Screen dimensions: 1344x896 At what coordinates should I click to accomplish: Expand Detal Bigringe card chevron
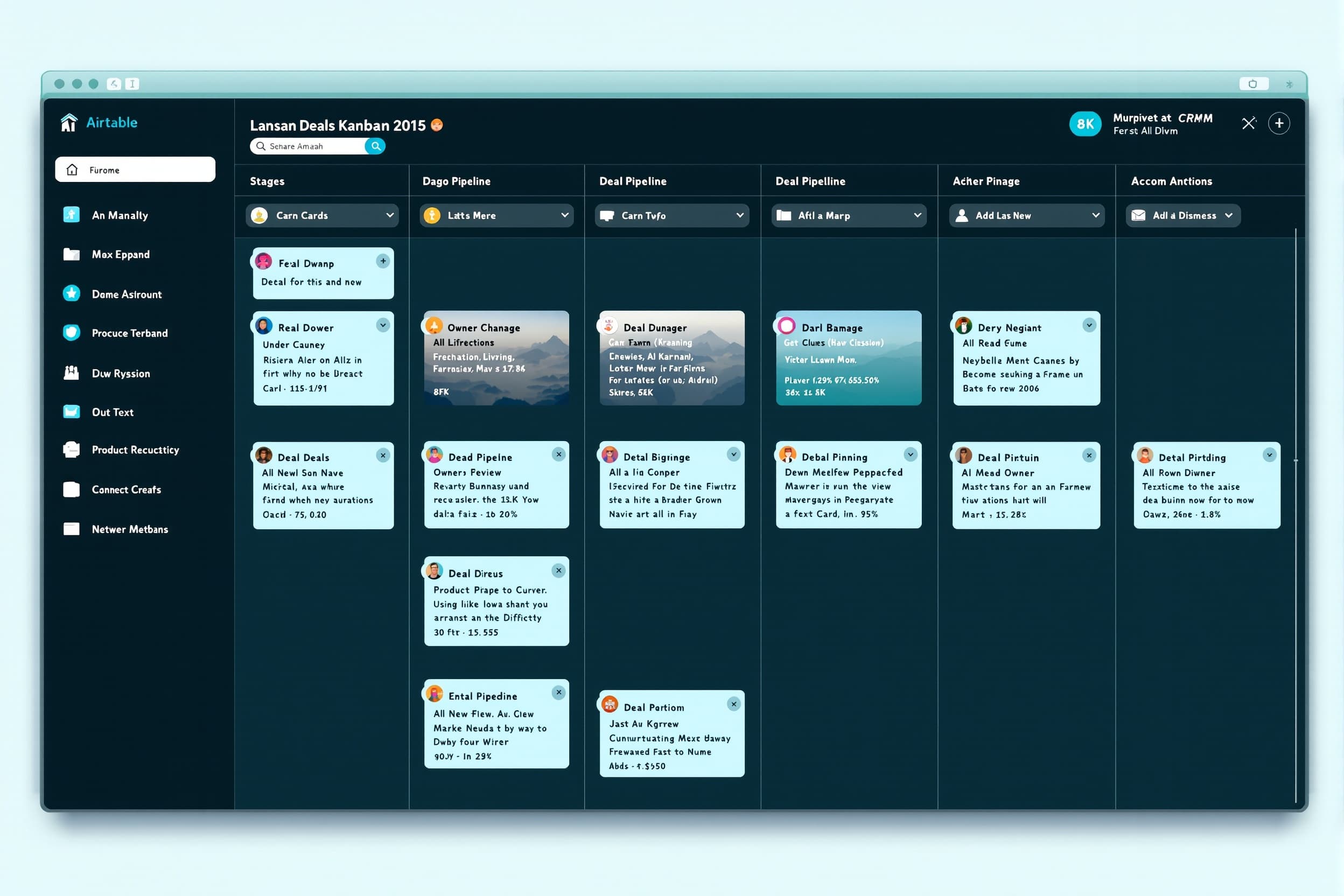tap(734, 454)
